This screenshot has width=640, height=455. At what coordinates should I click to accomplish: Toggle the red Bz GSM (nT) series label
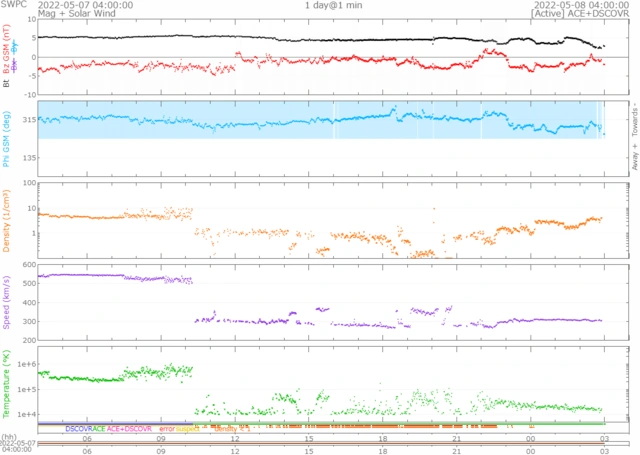click(x=7, y=54)
